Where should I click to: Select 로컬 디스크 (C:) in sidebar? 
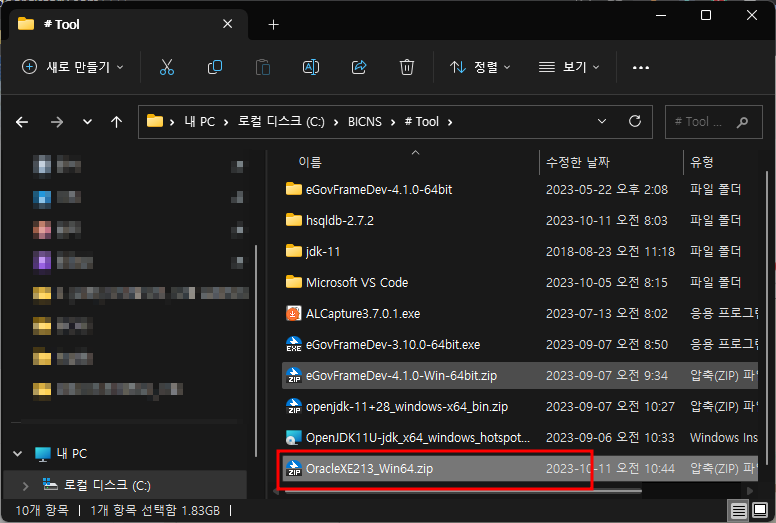[125, 486]
